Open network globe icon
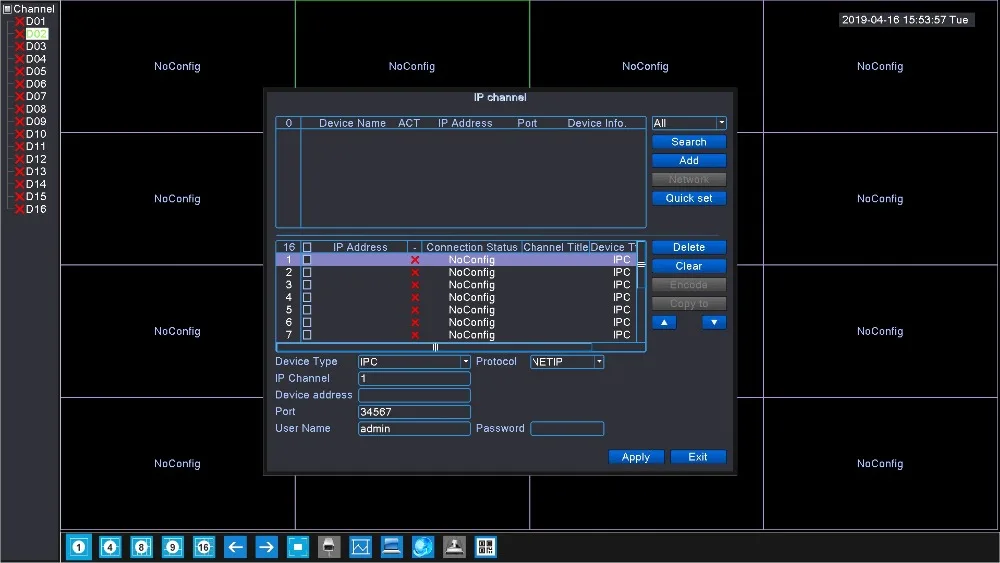 [x=423, y=547]
